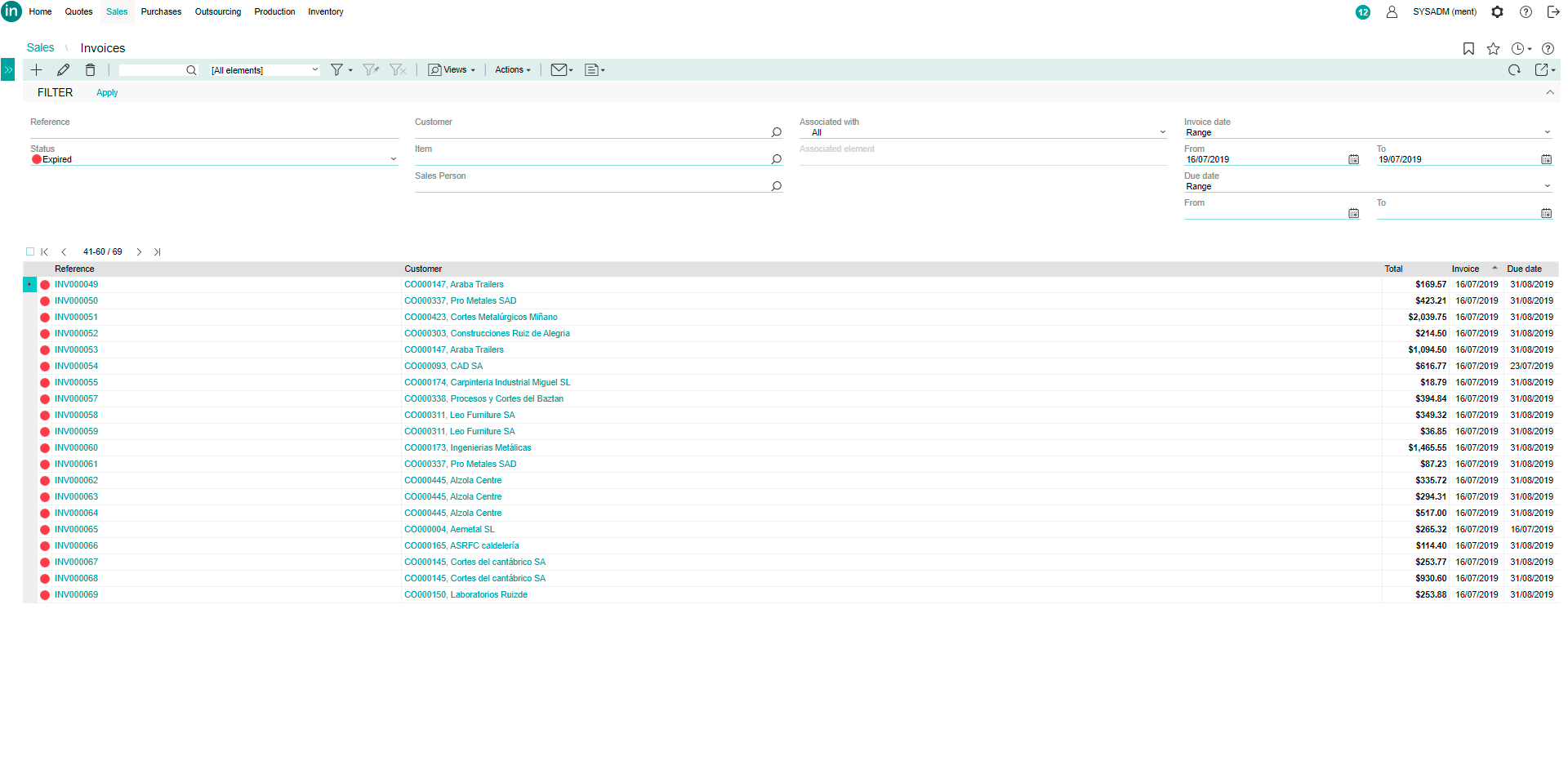Open invoice INV000054 link

click(x=76, y=367)
